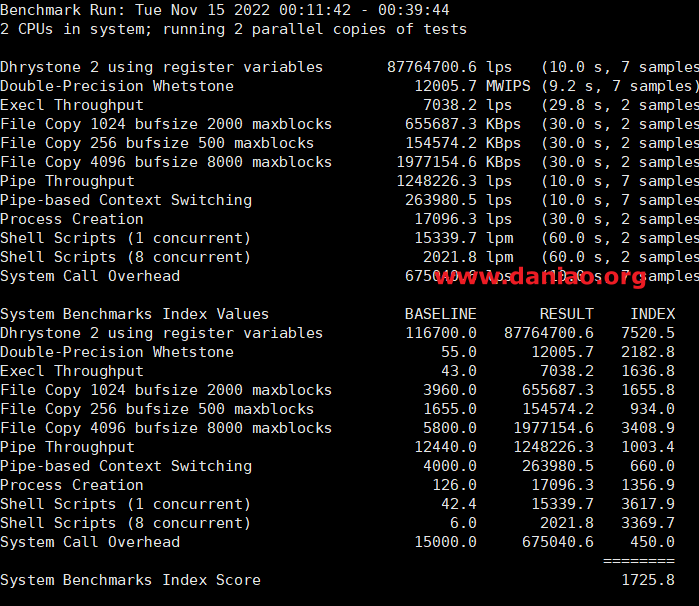Click the 2021.8 lpm shell scripts value
Screen dimensions: 699x606
[468, 257]
